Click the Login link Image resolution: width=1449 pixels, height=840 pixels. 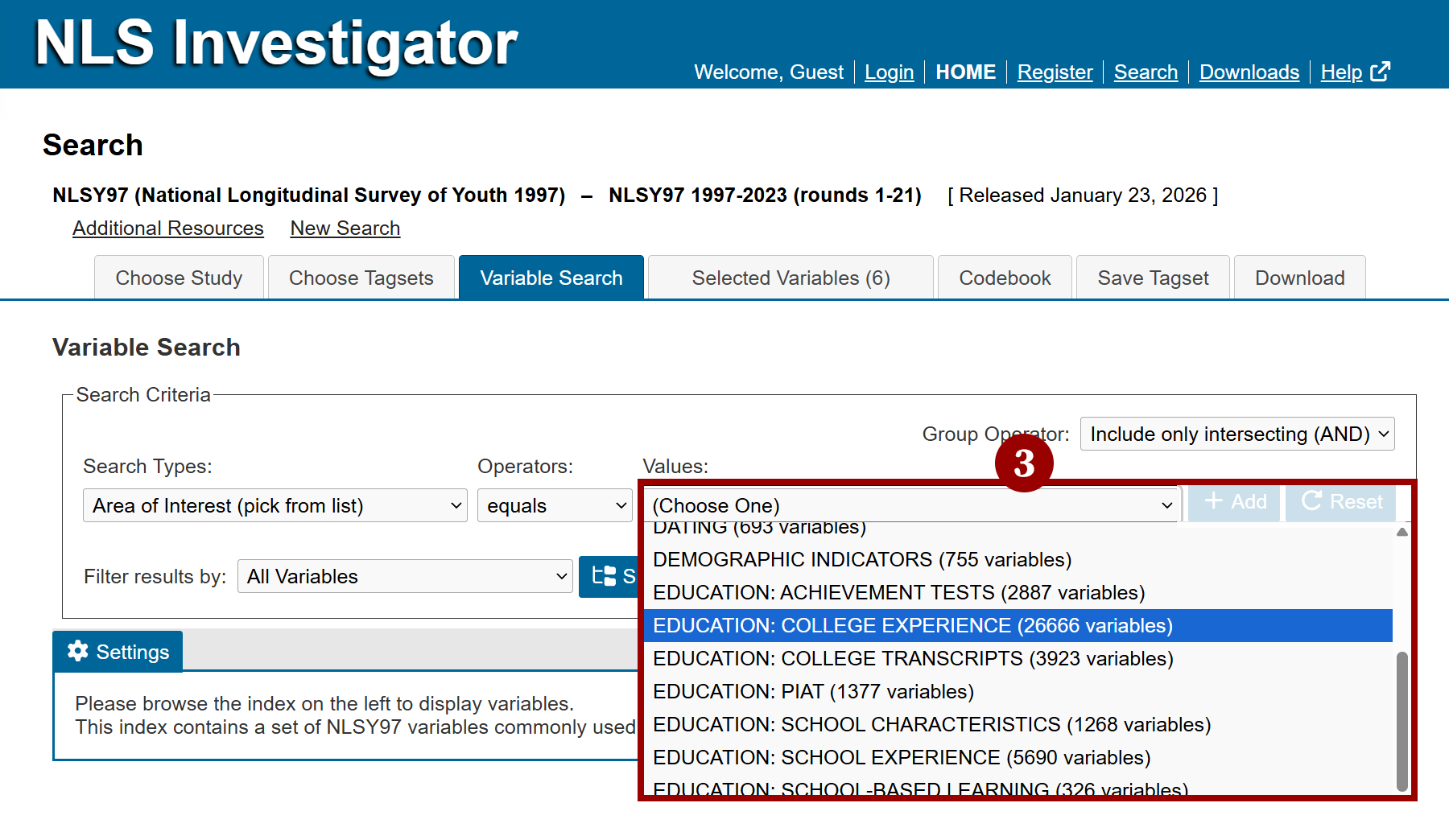890,72
